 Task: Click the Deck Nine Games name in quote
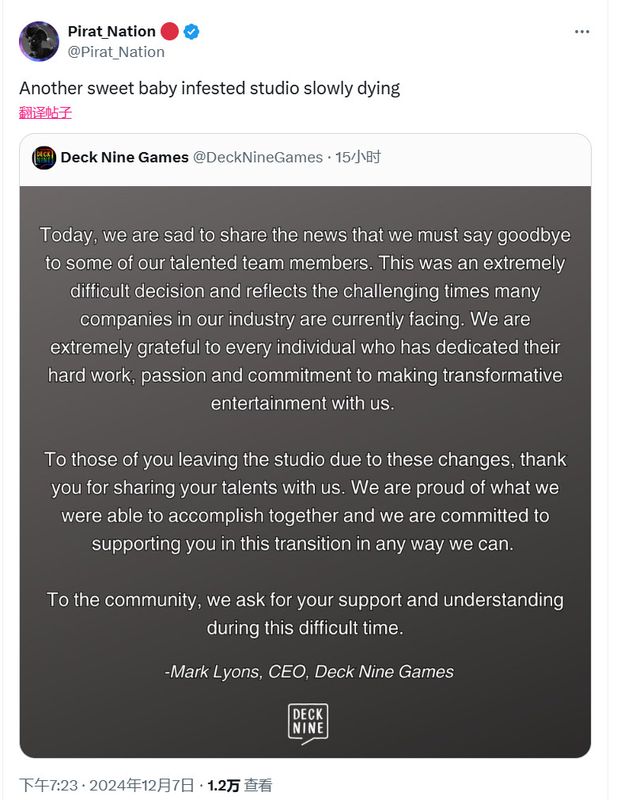[124, 157]
